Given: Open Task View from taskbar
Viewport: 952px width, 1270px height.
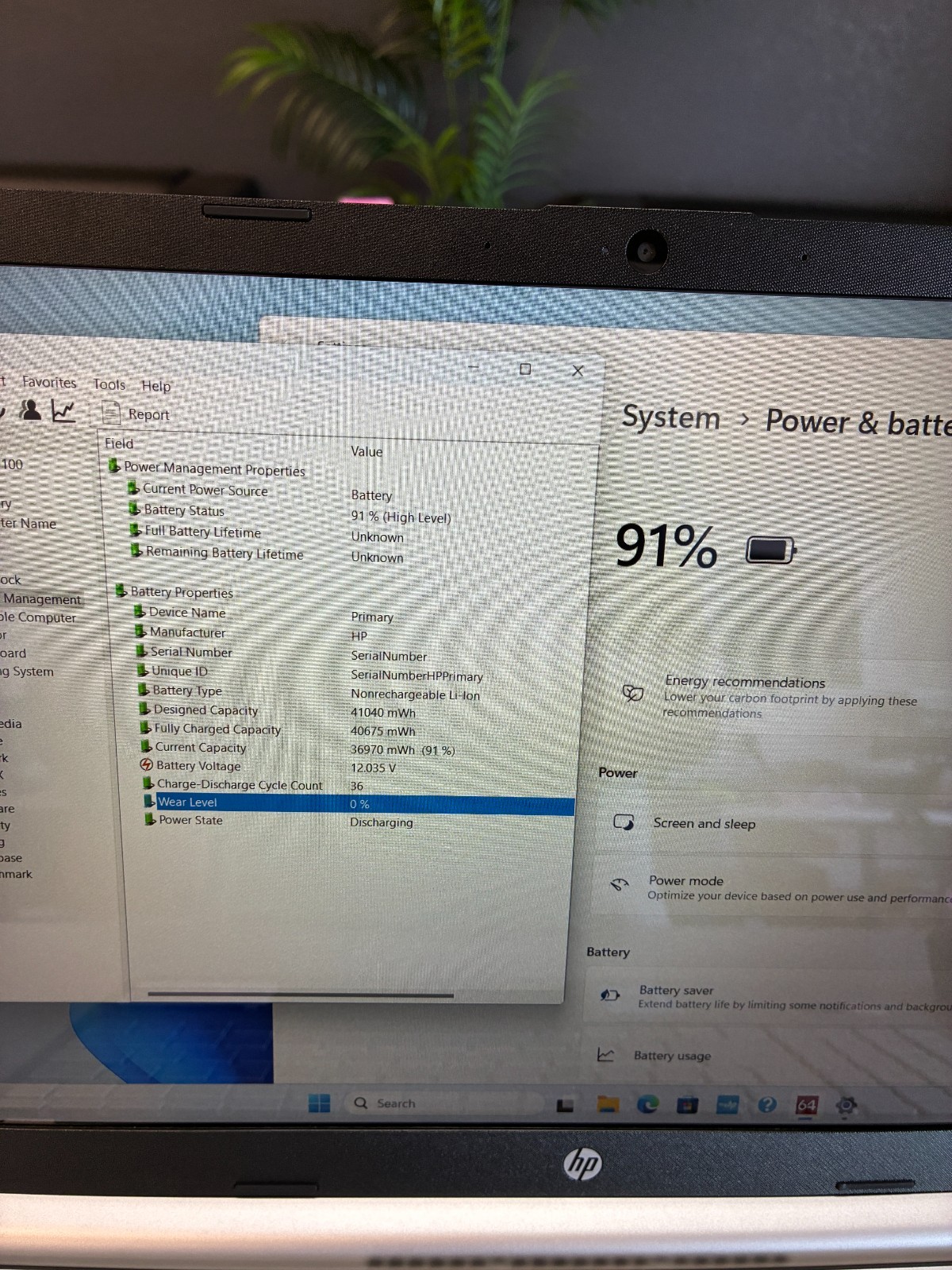Looking at the screenshot, I should coord(565,1105).
